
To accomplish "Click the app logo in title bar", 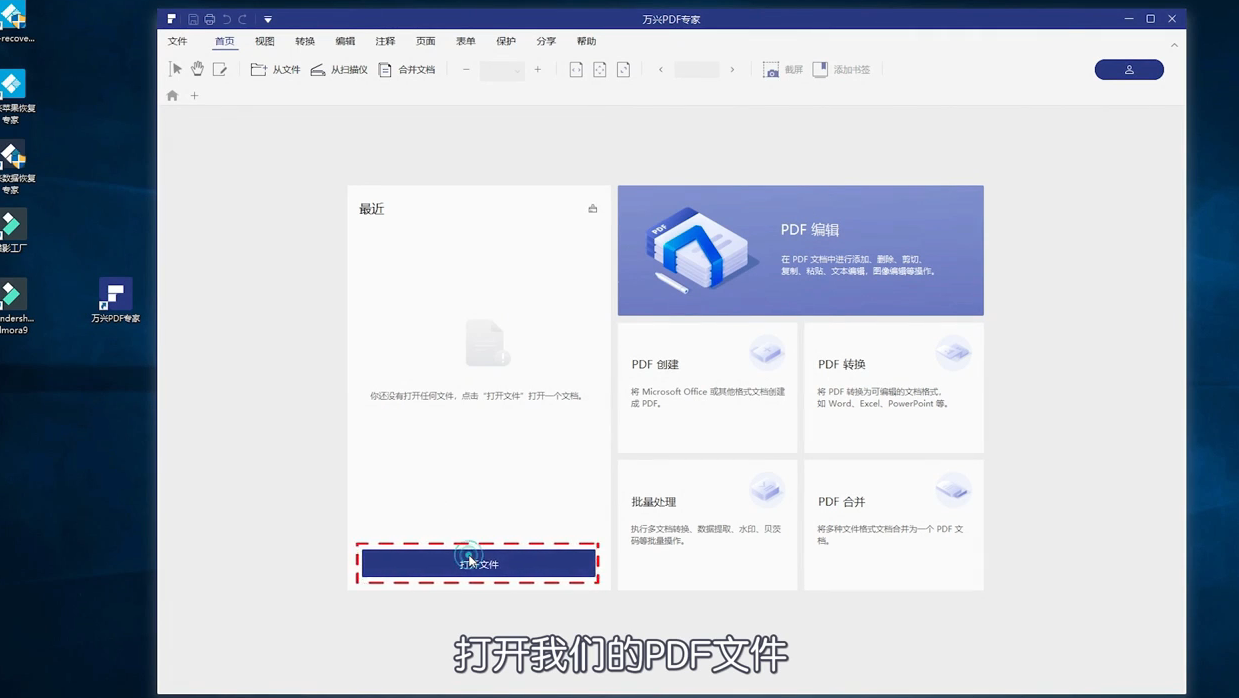I will pyautogui.click(x=172, y=19).
